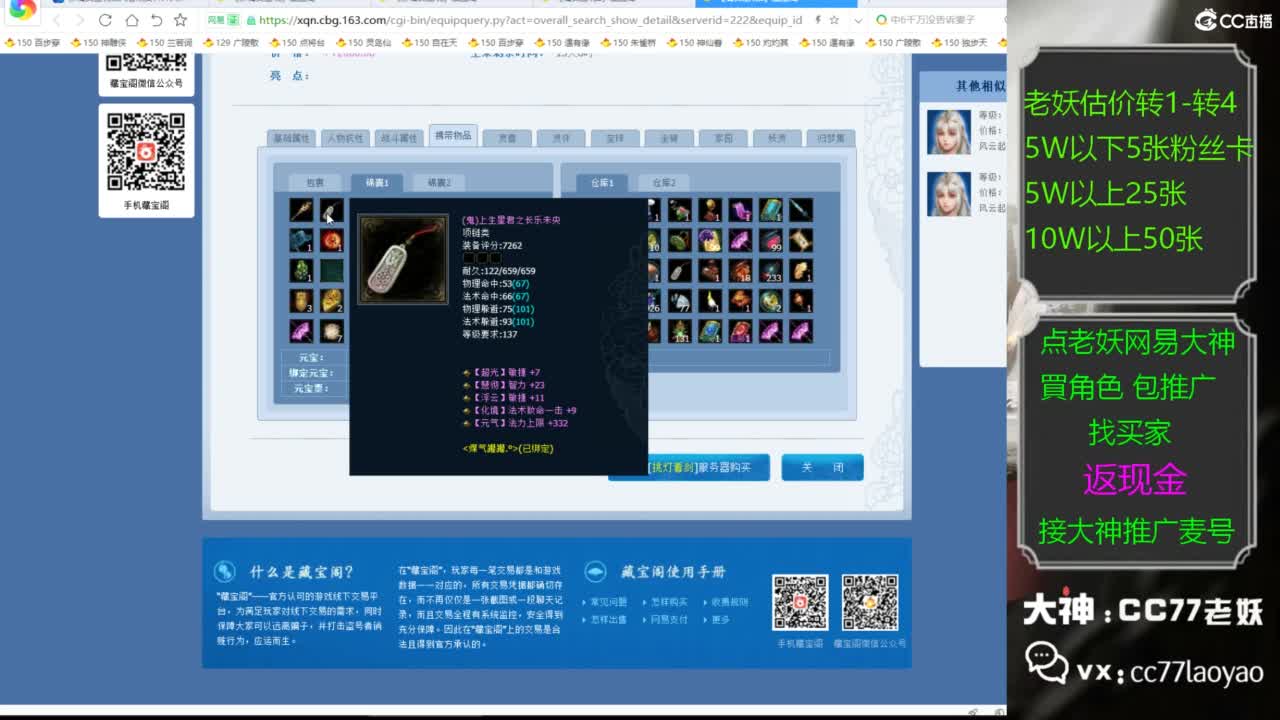
Task: Select the warehouse item with count 18
Action: (740, 270)
